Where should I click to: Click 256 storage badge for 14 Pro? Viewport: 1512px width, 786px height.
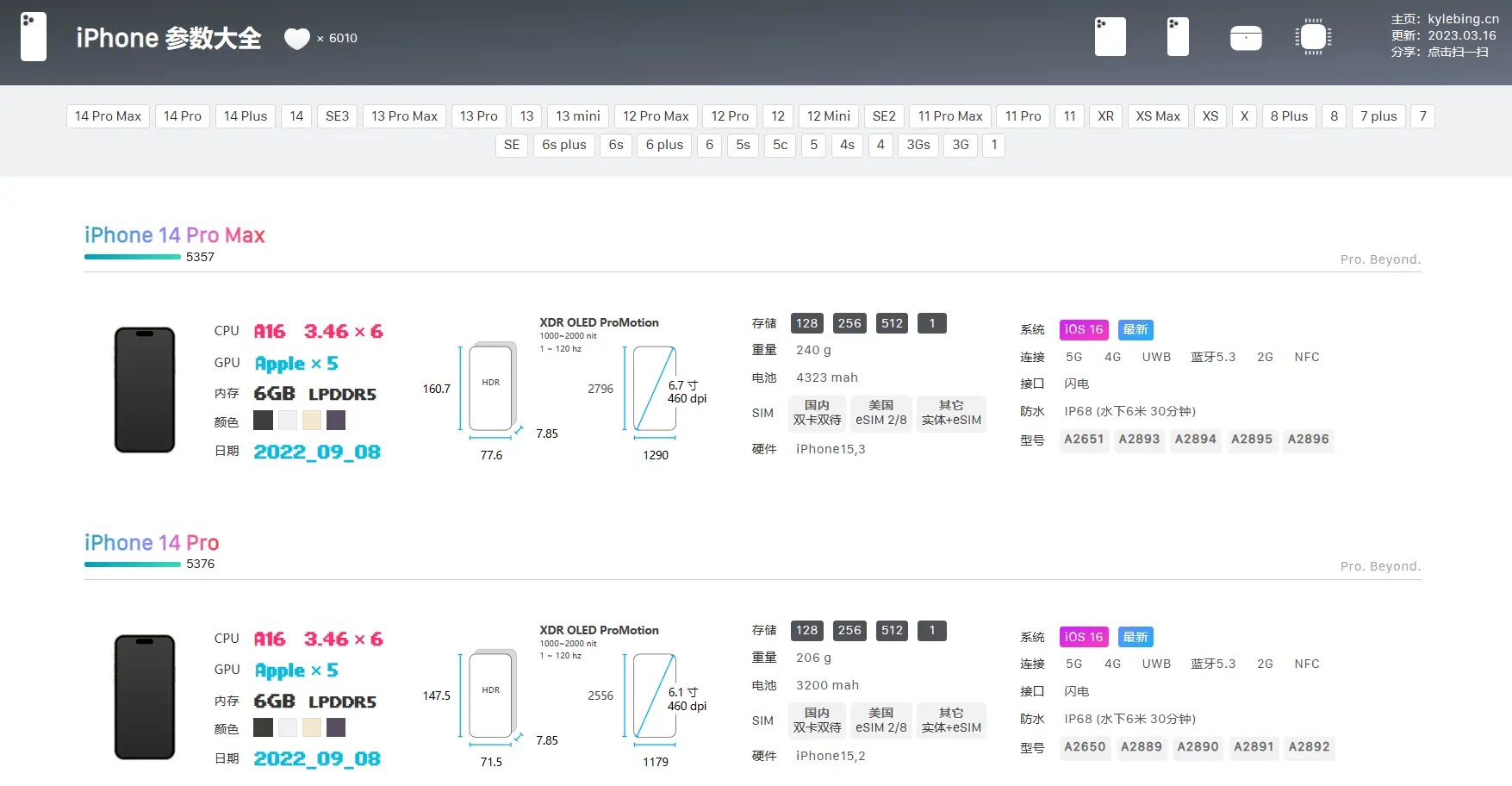tap(849, 631)
